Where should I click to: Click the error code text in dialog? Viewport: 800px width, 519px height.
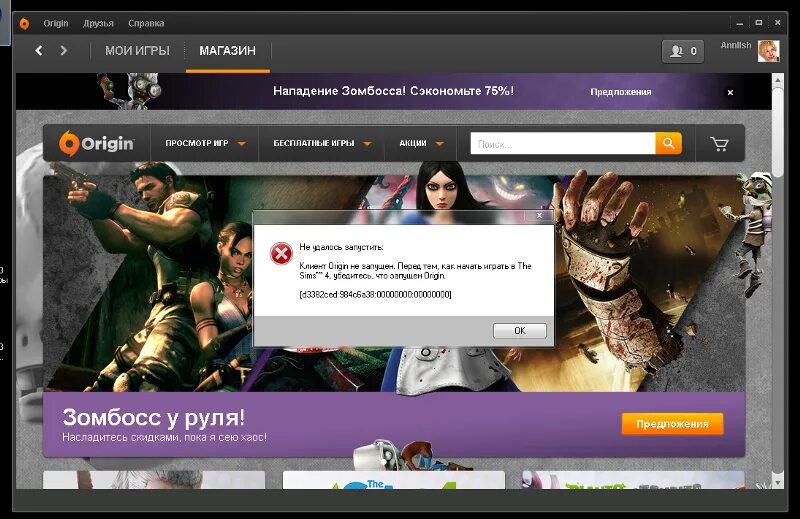click(376, 294)
